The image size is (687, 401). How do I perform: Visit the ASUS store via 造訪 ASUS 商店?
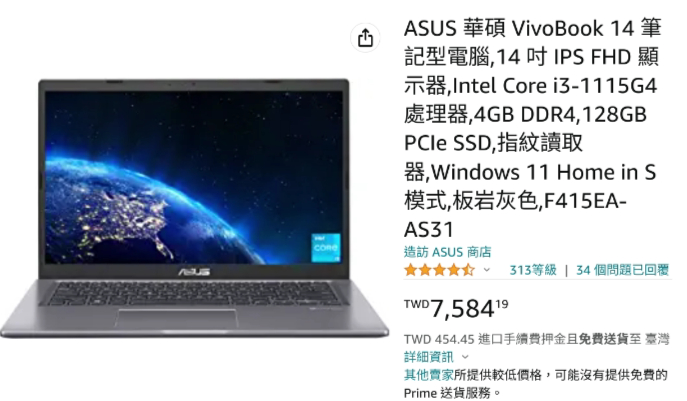pyautogui.click(x=447, y=252)
